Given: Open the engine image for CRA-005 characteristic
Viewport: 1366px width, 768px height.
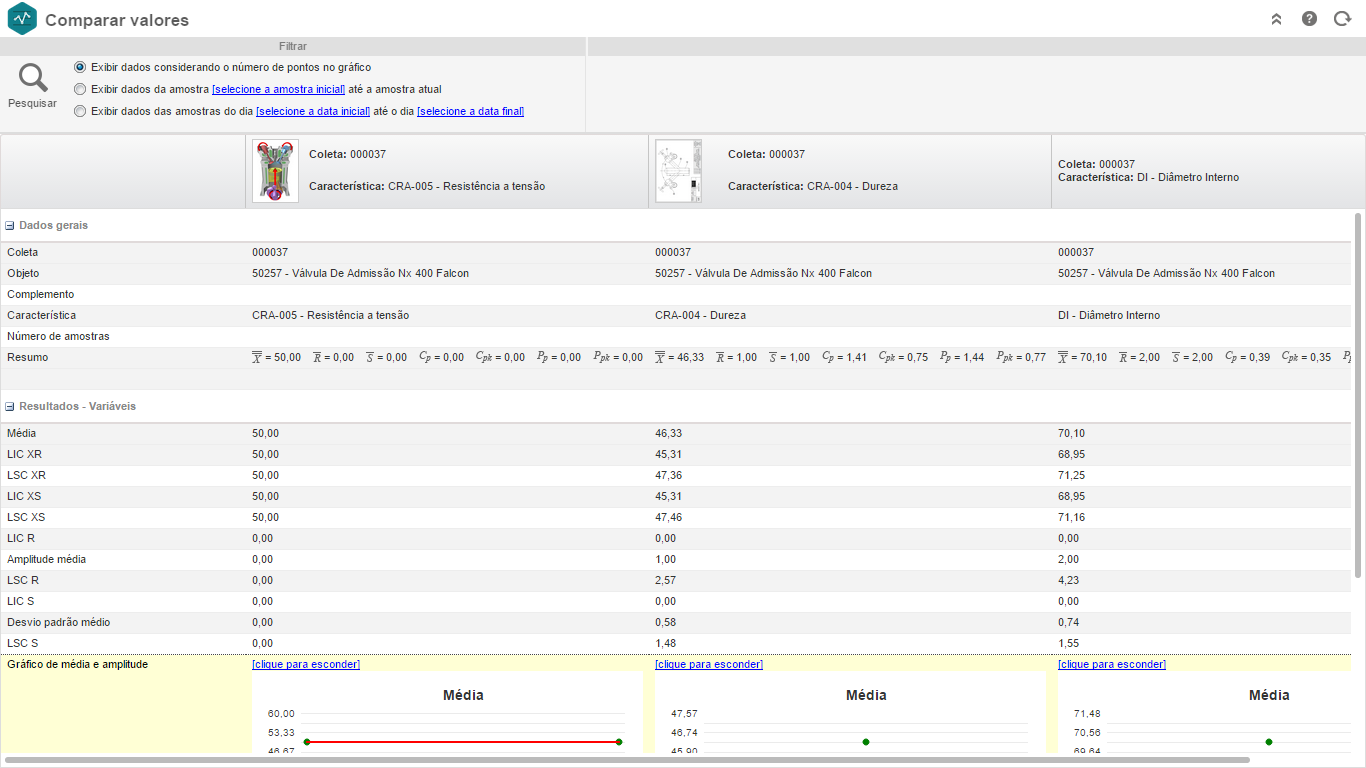Looking at the screenshot, I should [x=275, y=171].
